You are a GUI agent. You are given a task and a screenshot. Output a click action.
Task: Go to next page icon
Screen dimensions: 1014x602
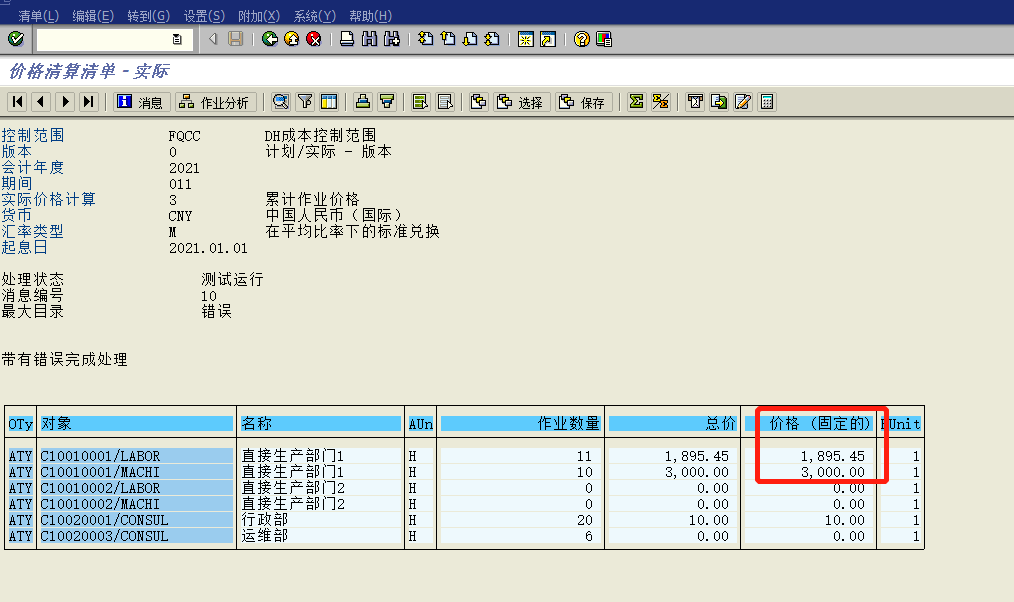[470, 39]
